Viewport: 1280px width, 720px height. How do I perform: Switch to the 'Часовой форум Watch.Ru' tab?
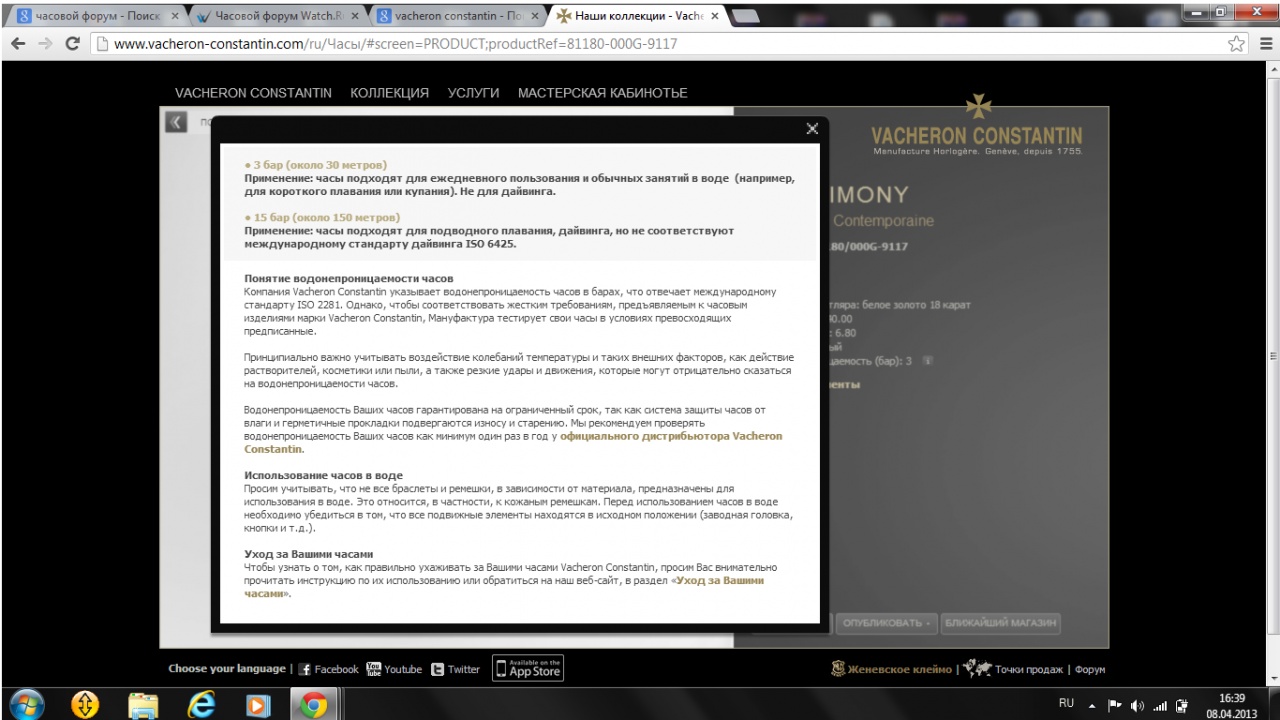[x=275, y=15]
